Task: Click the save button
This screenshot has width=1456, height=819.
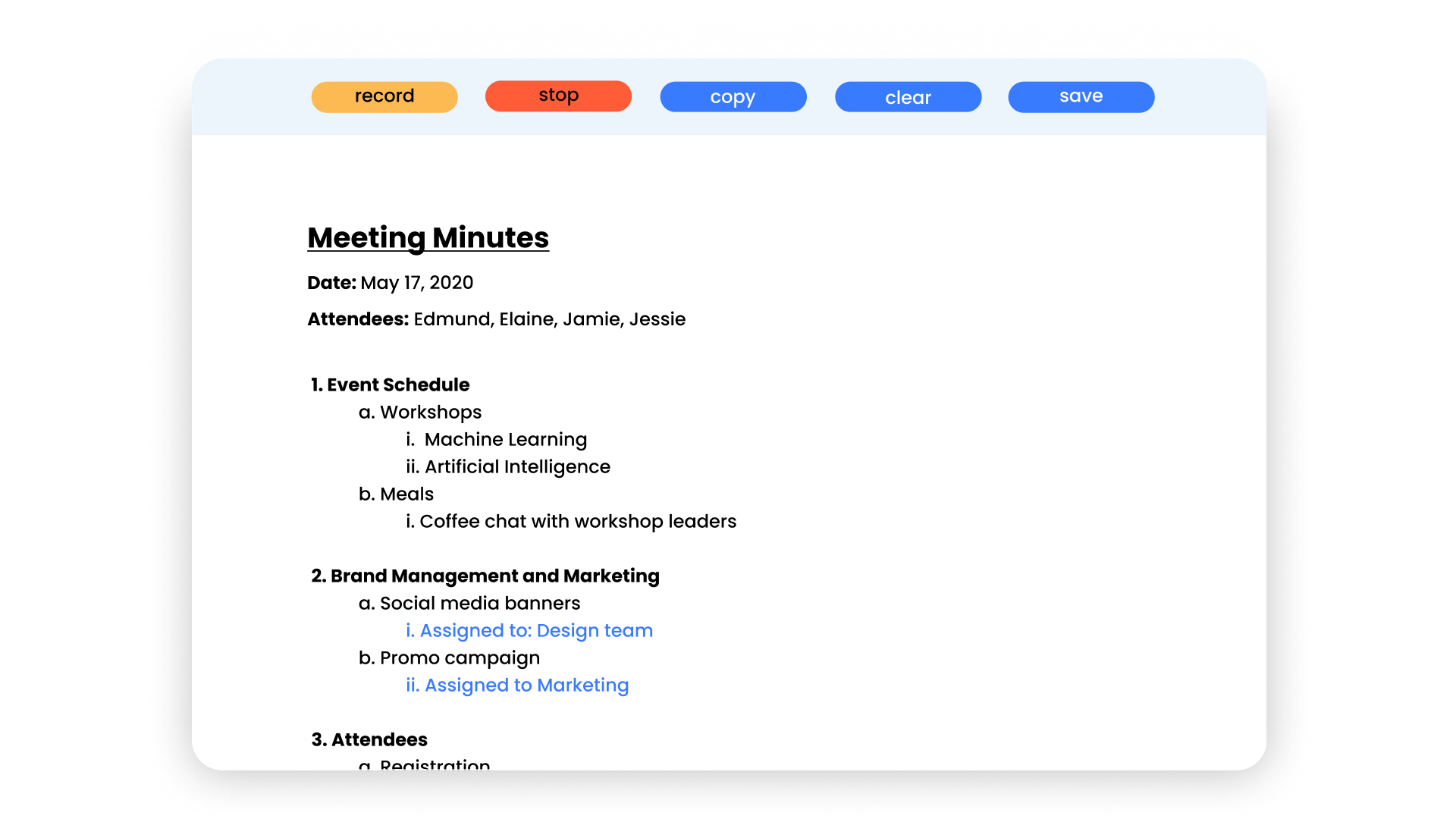Action: 1081,97
